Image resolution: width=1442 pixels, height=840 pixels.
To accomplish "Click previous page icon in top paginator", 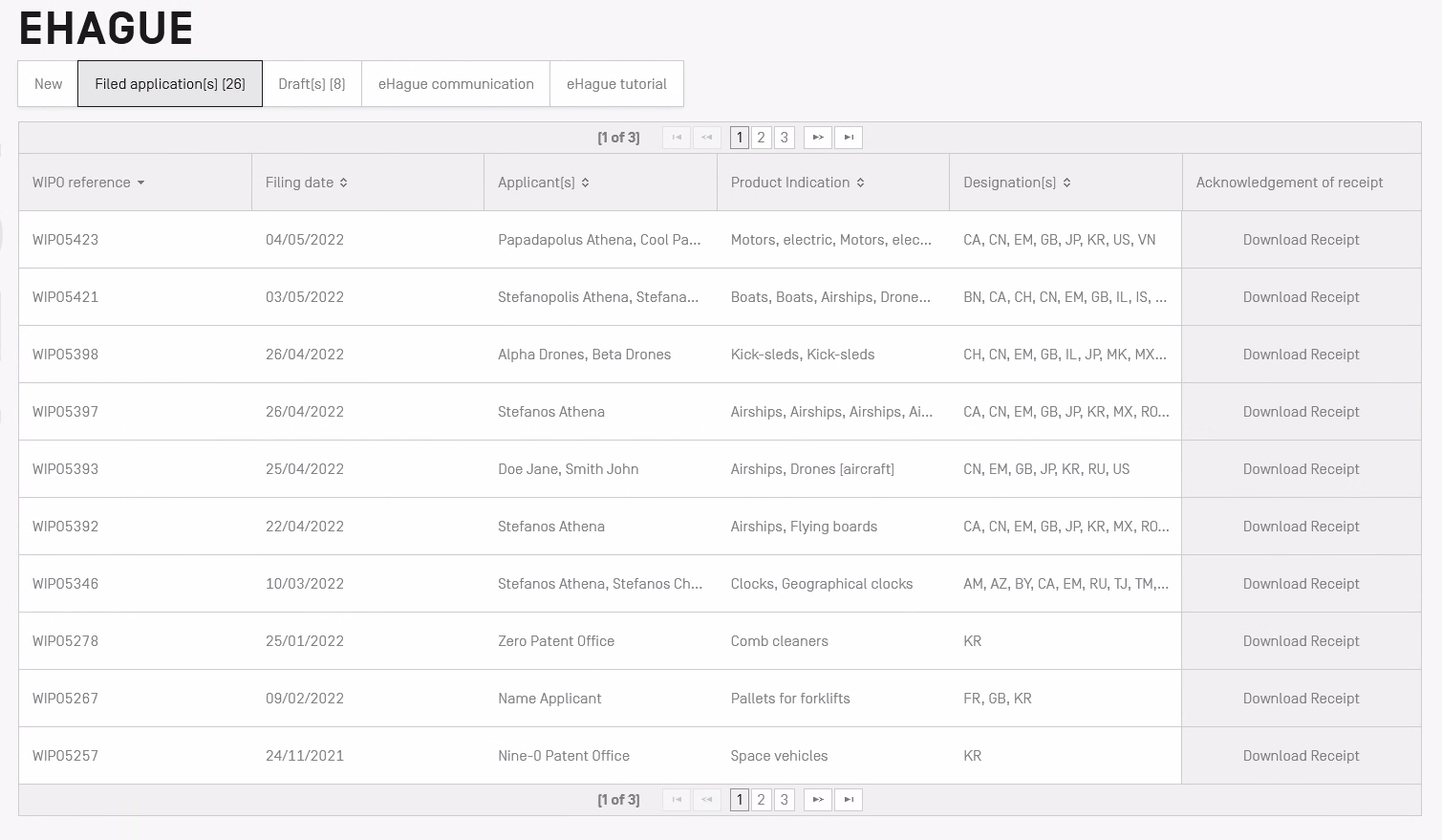I will tap(707, 138).
